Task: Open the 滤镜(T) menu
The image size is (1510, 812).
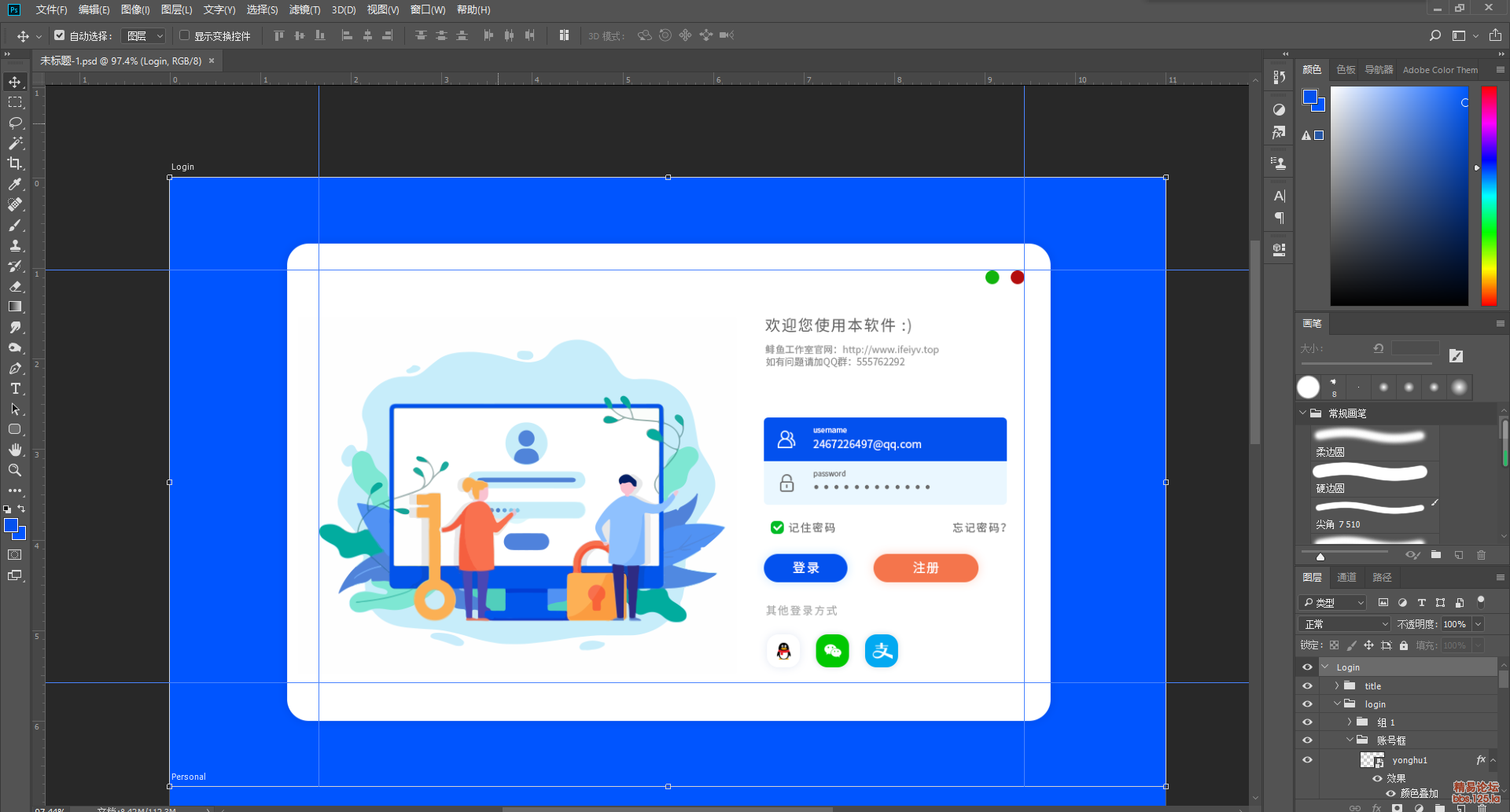Action: point(304,9)
